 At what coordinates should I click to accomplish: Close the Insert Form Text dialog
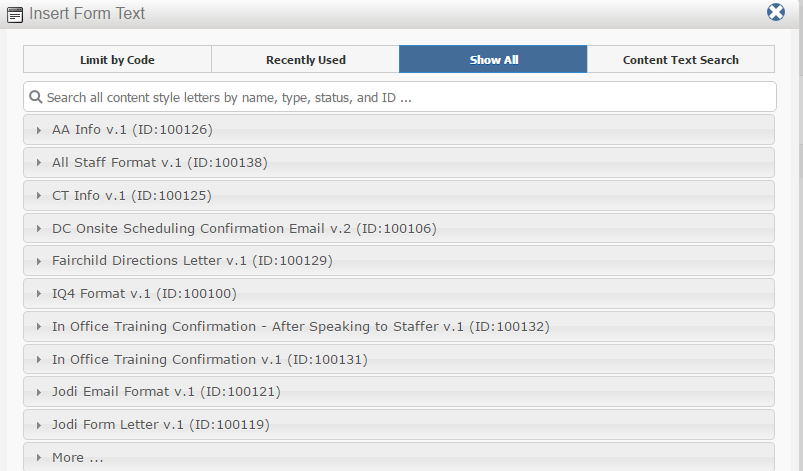(x=775, y=12)
